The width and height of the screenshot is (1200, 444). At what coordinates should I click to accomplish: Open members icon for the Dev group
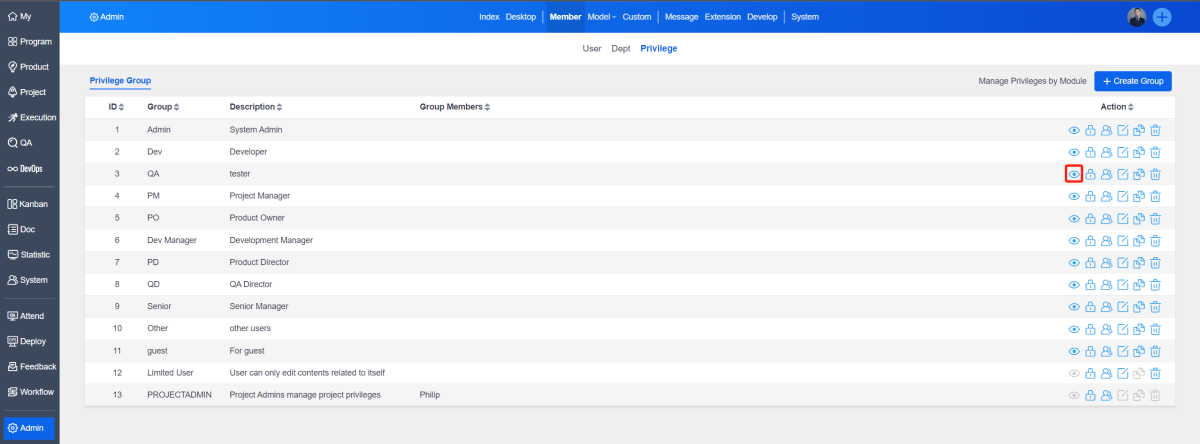[x=1106, y=152]
